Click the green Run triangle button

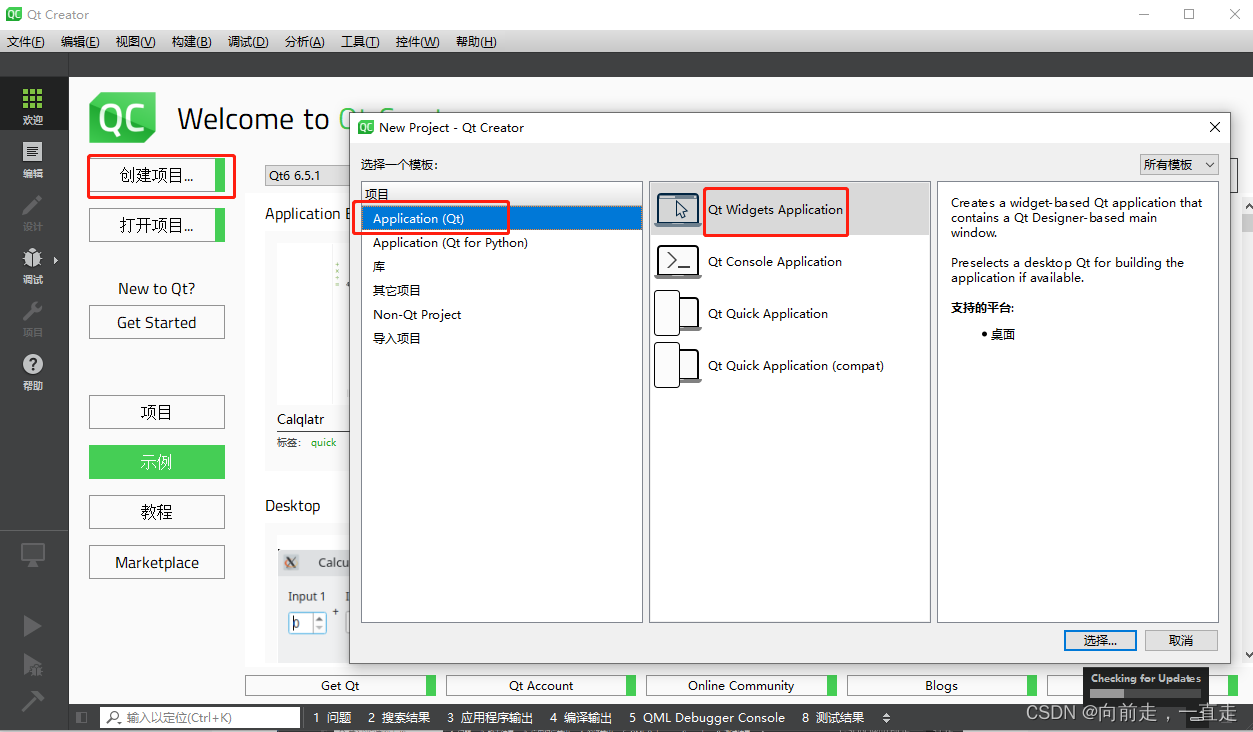pyautogui.click(x=33, y=625)
